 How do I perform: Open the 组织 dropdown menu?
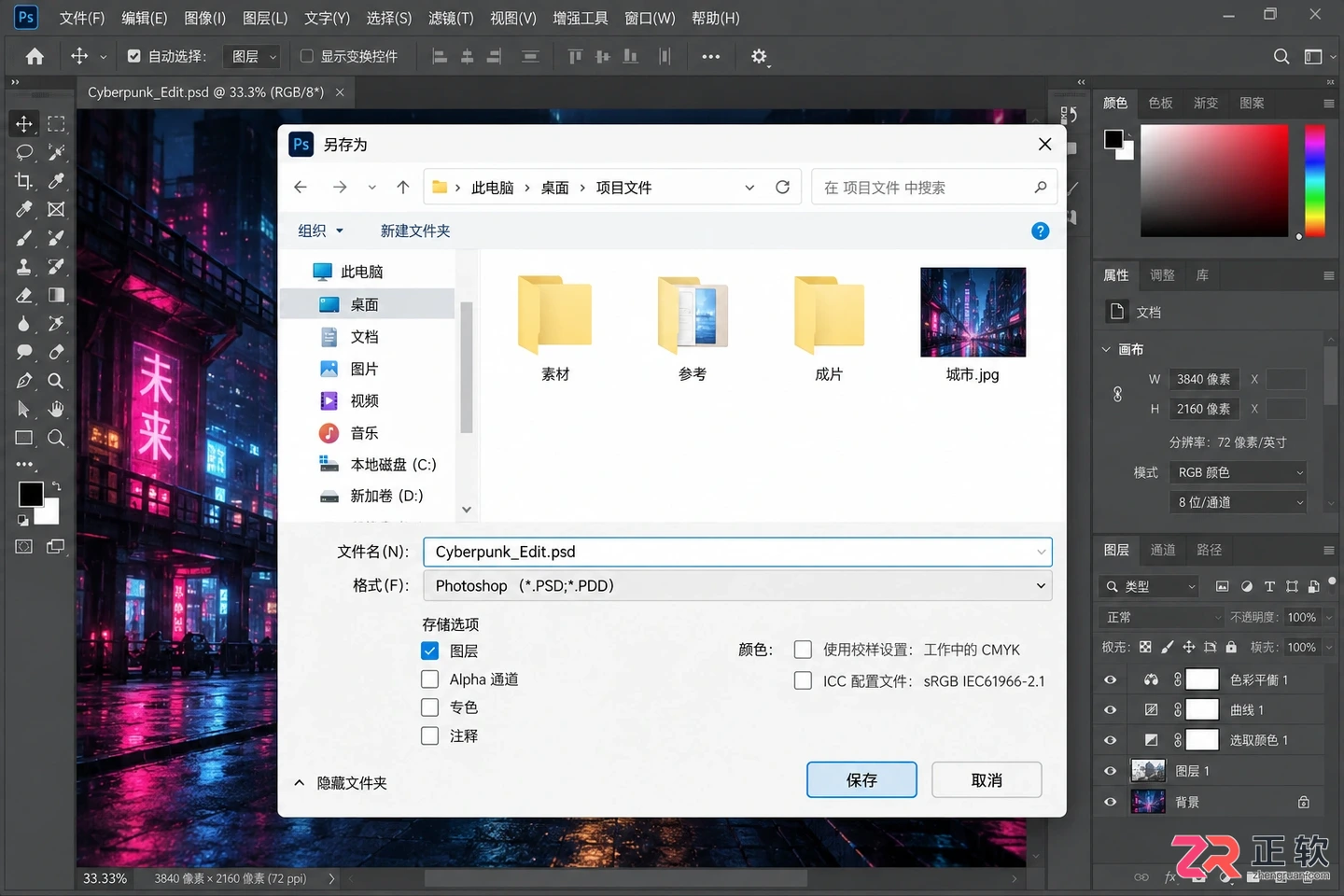point(321,231)
